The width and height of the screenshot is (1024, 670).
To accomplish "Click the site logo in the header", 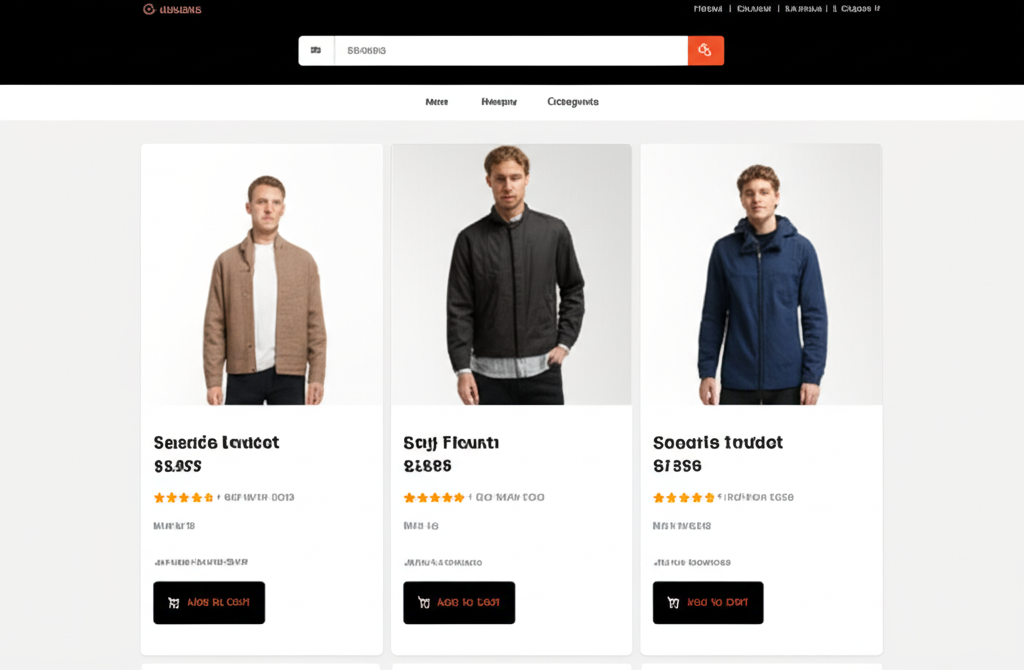I will [172, 9].
